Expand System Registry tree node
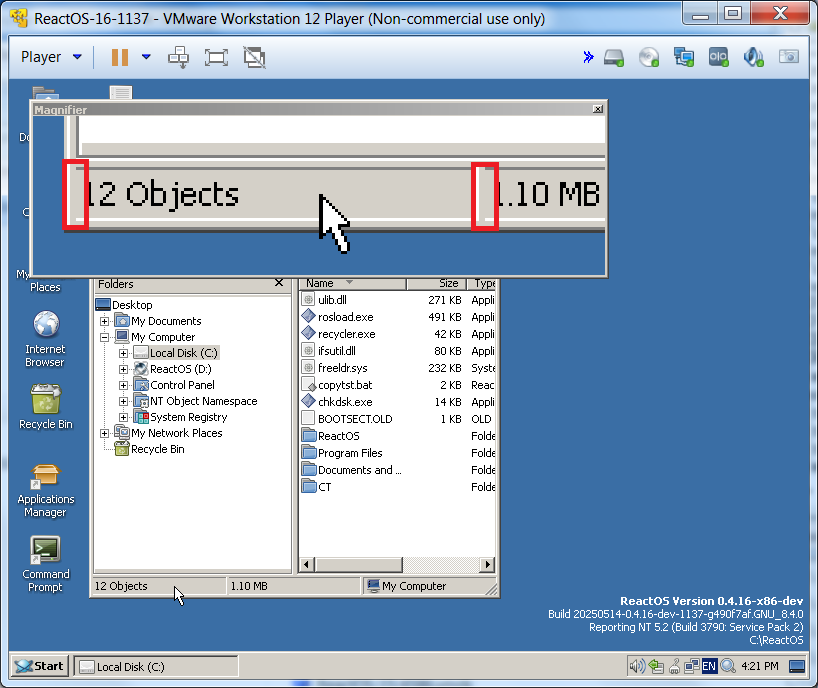 click(x=123, y=417)
